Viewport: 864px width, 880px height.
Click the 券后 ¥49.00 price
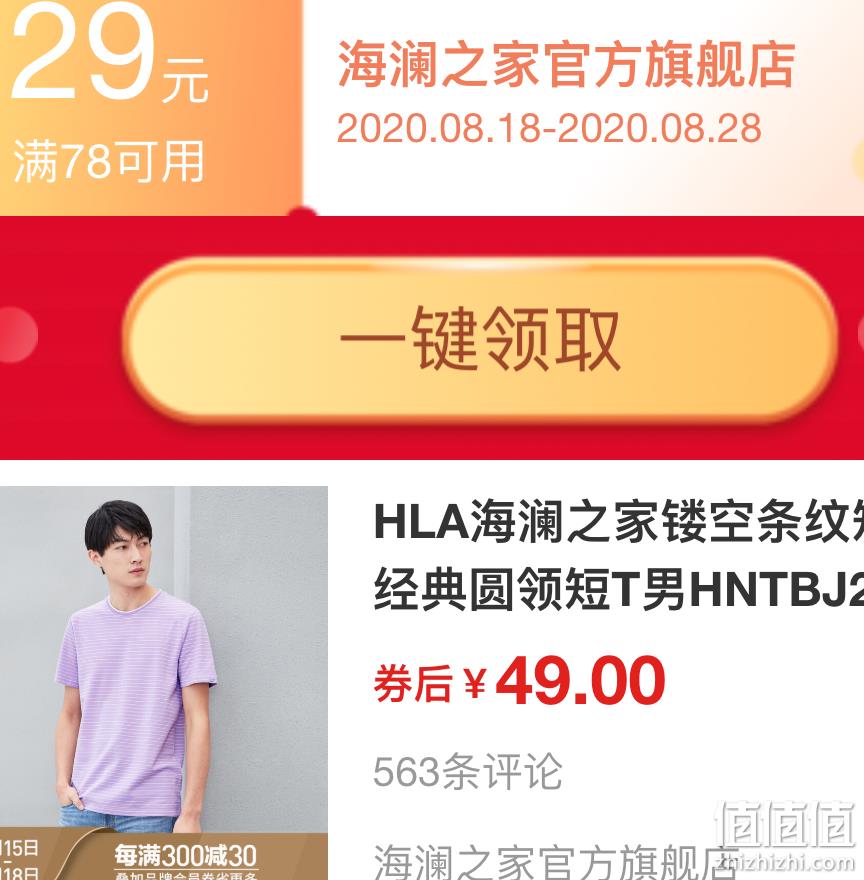pos(519,681)
